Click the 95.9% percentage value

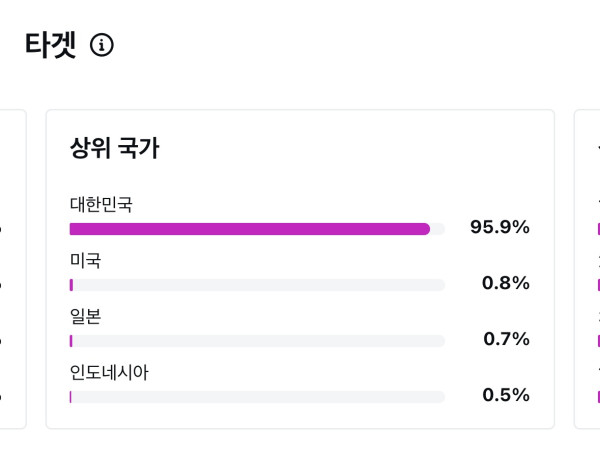pos(499,227)
